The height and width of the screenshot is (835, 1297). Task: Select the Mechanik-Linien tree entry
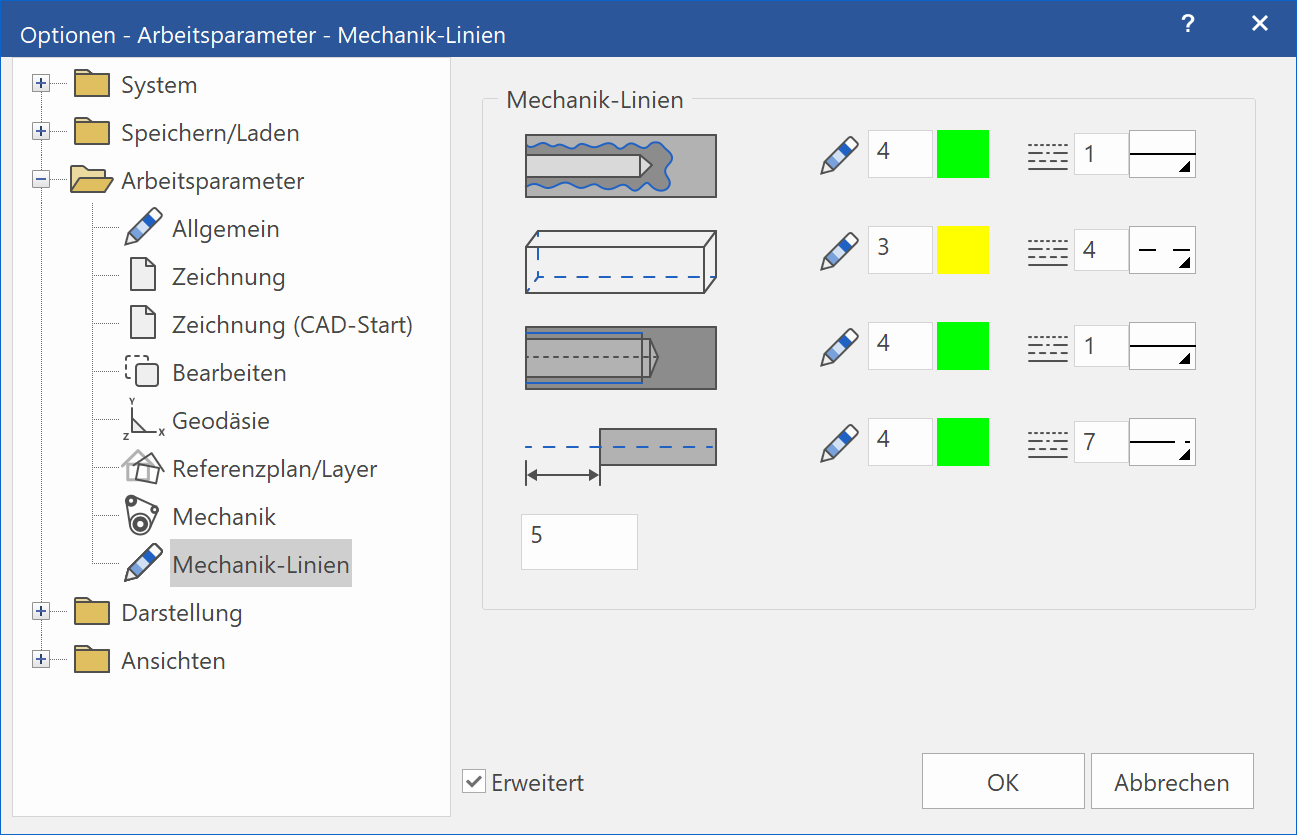[x=261, y=565]
